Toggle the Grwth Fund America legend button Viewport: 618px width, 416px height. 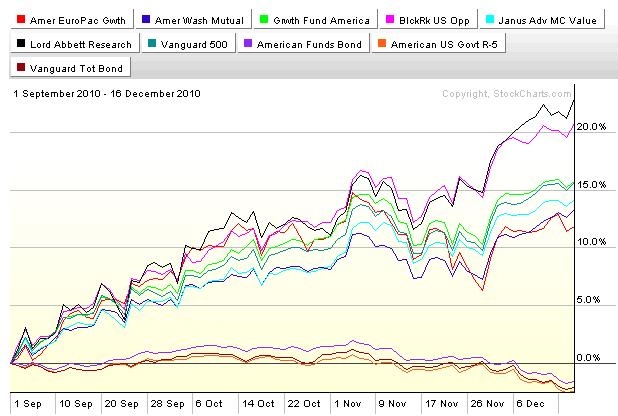coord(315,20)
